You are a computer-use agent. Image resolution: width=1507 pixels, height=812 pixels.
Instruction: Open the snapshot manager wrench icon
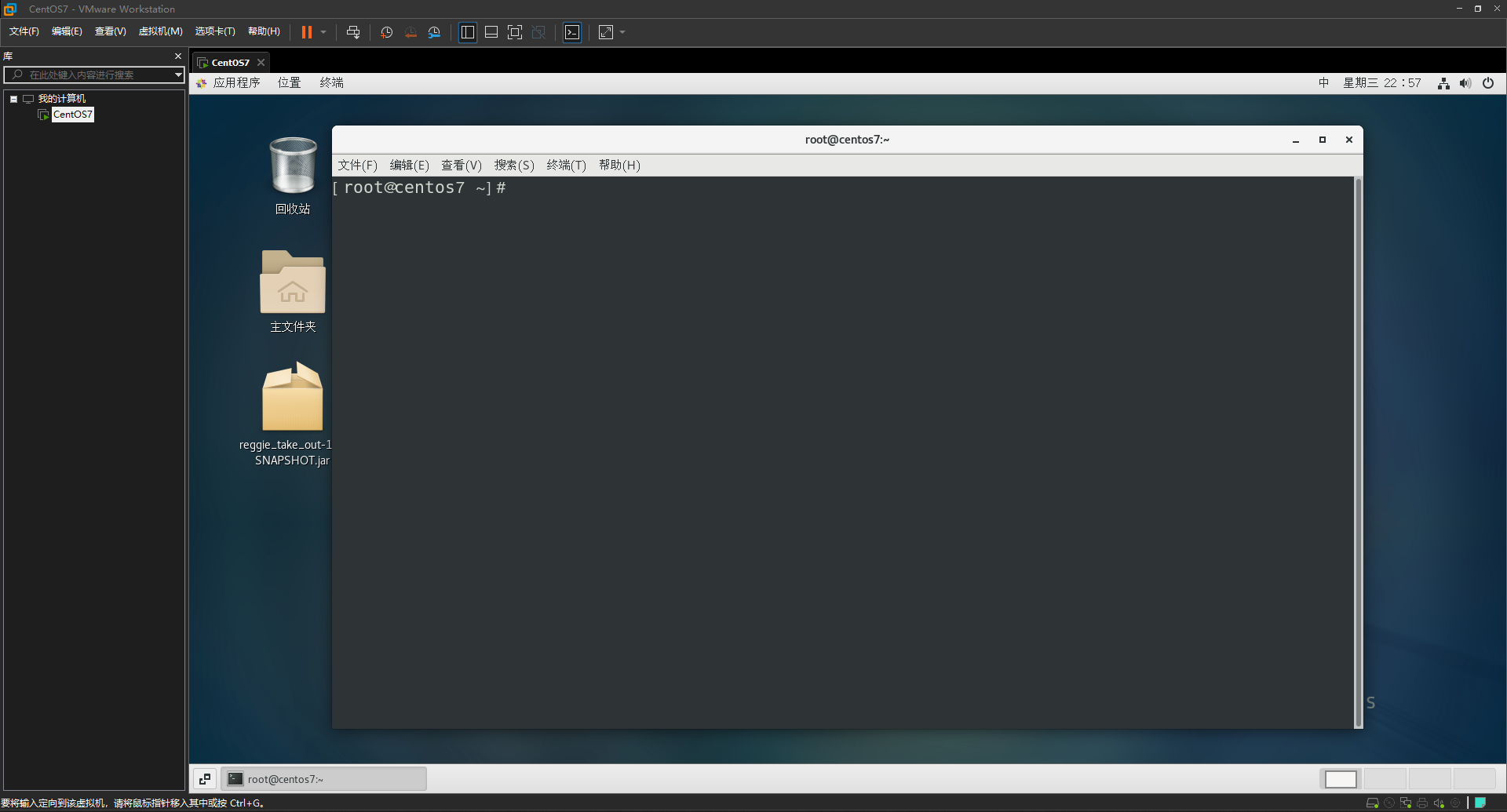tap(434, 32)
